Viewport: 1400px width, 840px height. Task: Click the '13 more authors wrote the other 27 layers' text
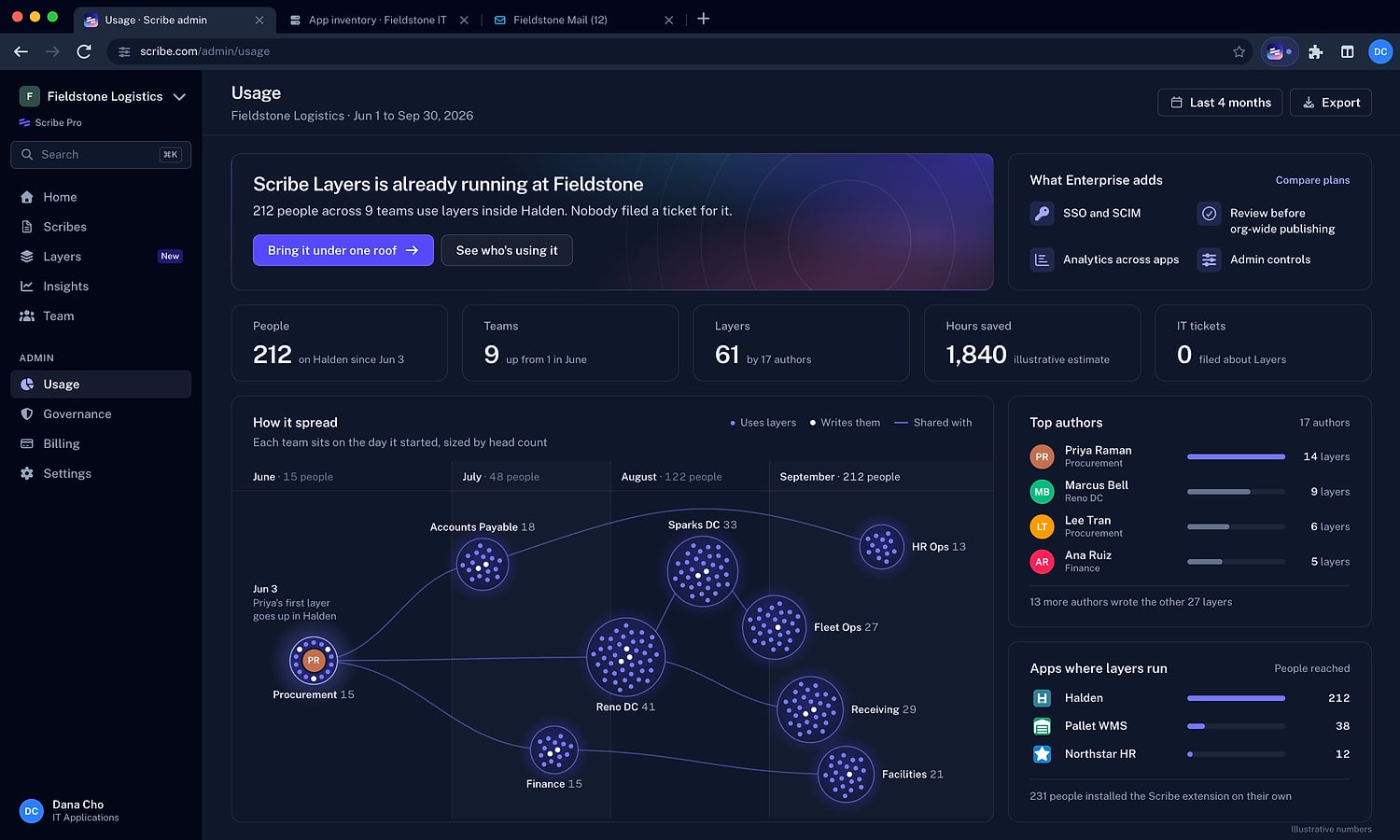point(1130,602)
